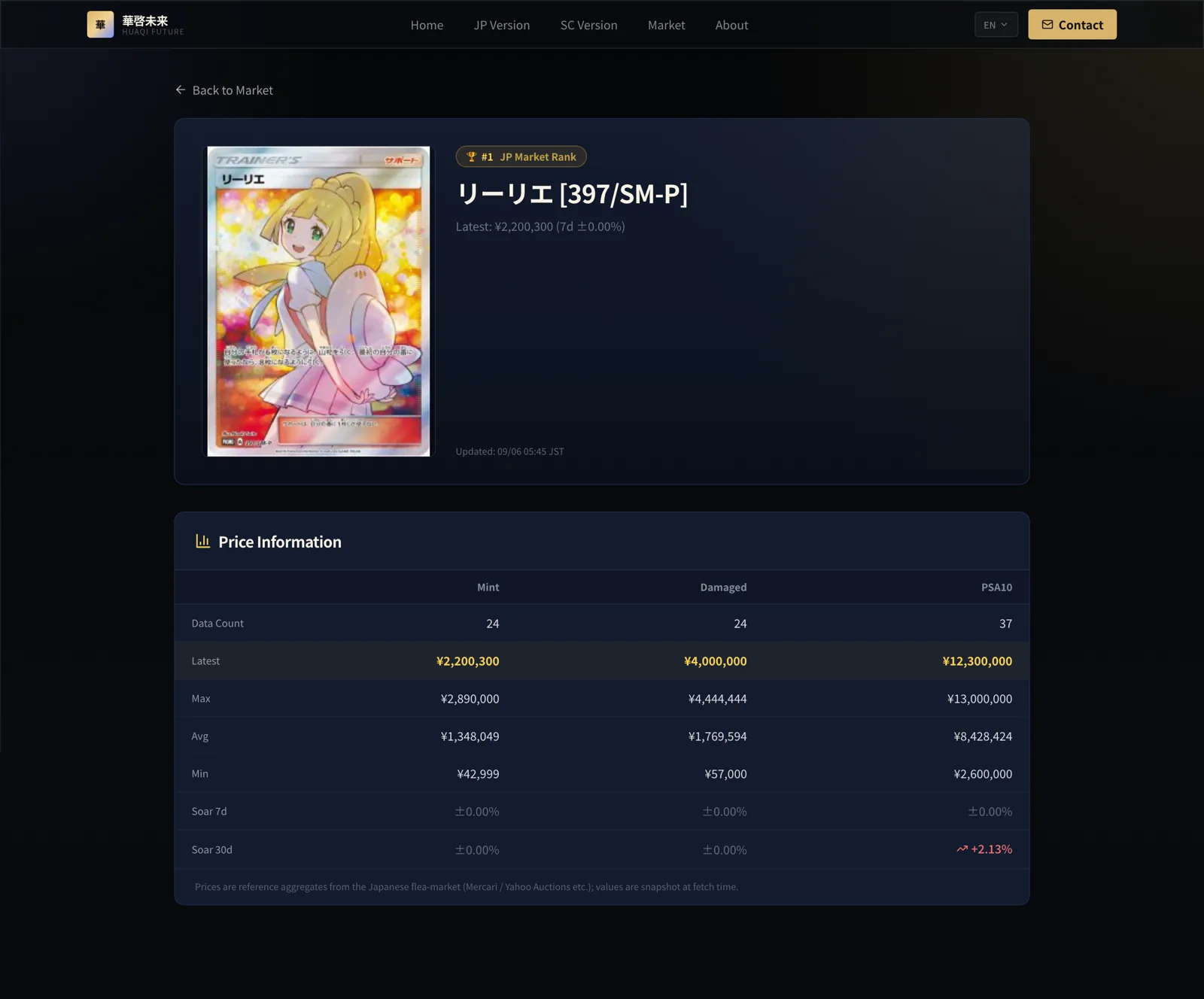1204x999 pixels.
Task: Click the Soar 30d row label
Action: [x=211, y=850]
